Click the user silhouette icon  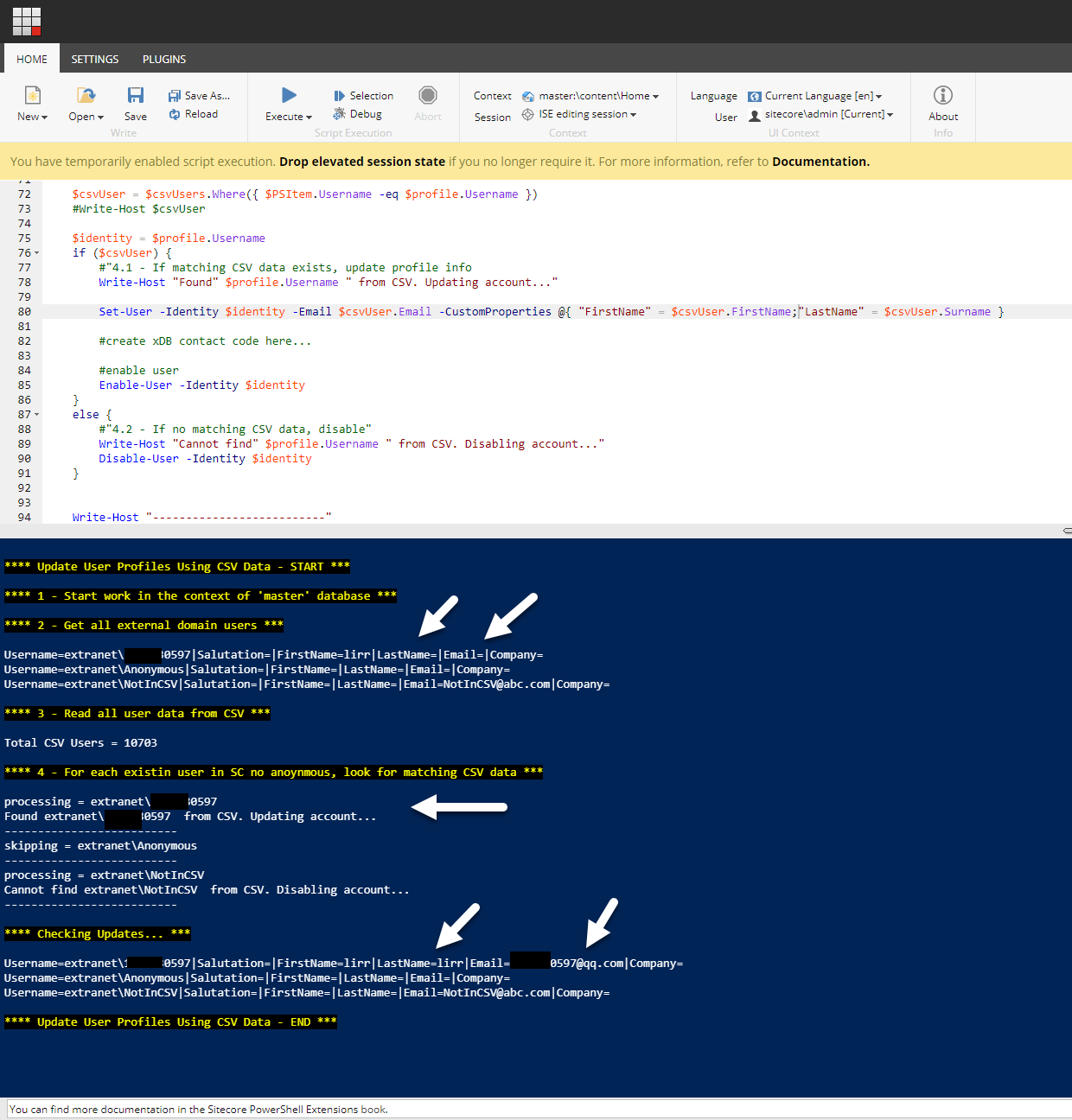tap(755, 115)
